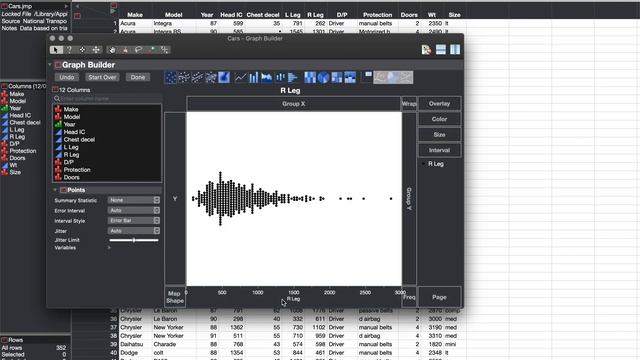Choose the Treemap element icon

[x=337, y=77]
